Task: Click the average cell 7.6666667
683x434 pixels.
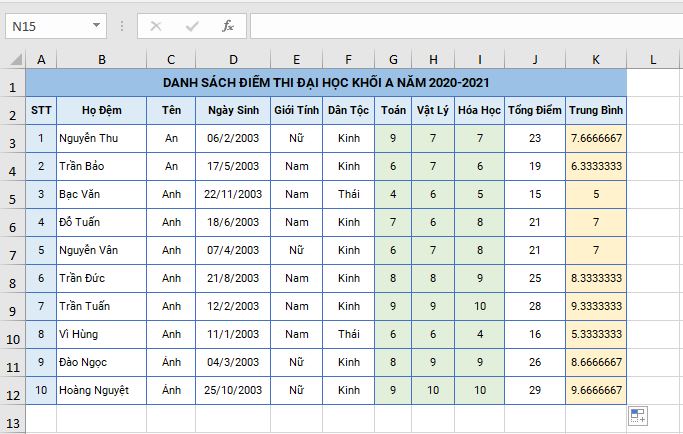Action: click(596, 139)
